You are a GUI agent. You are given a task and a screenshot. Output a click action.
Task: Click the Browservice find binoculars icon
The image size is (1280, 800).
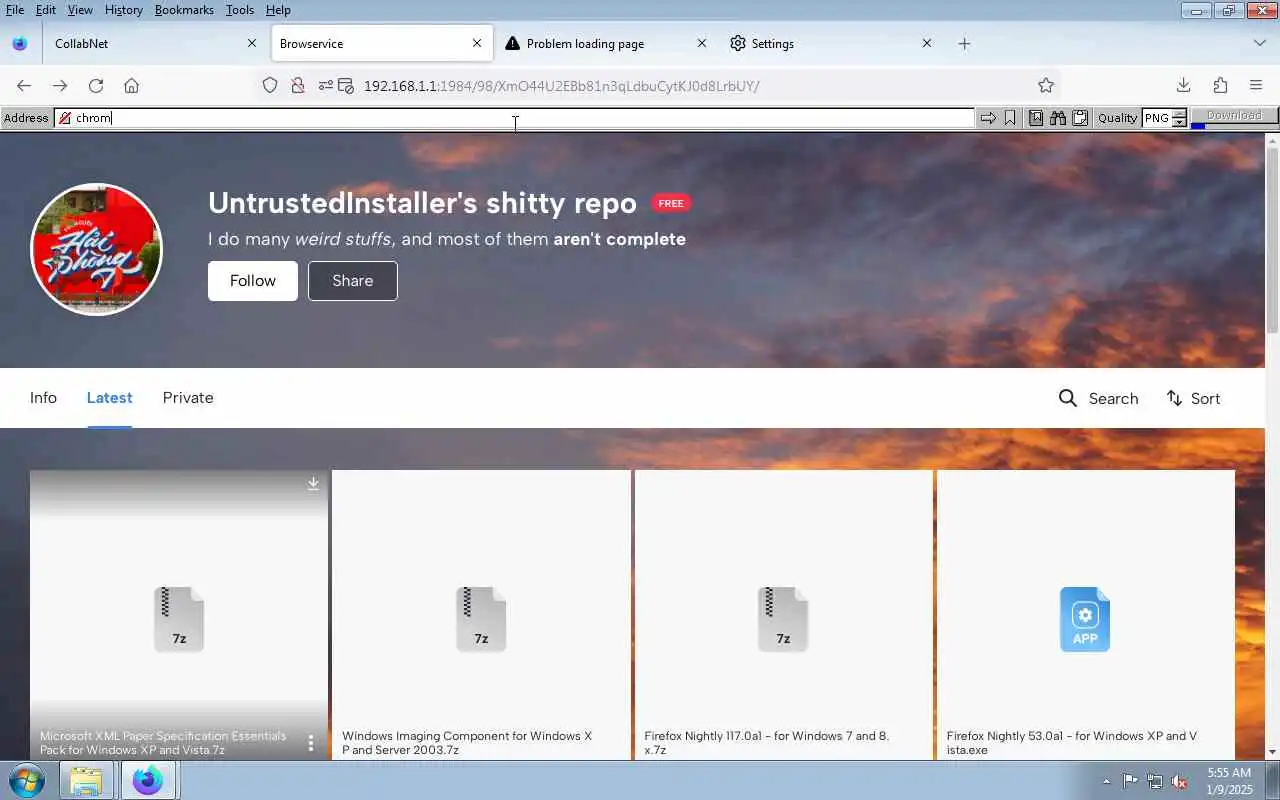[1058, 118]
